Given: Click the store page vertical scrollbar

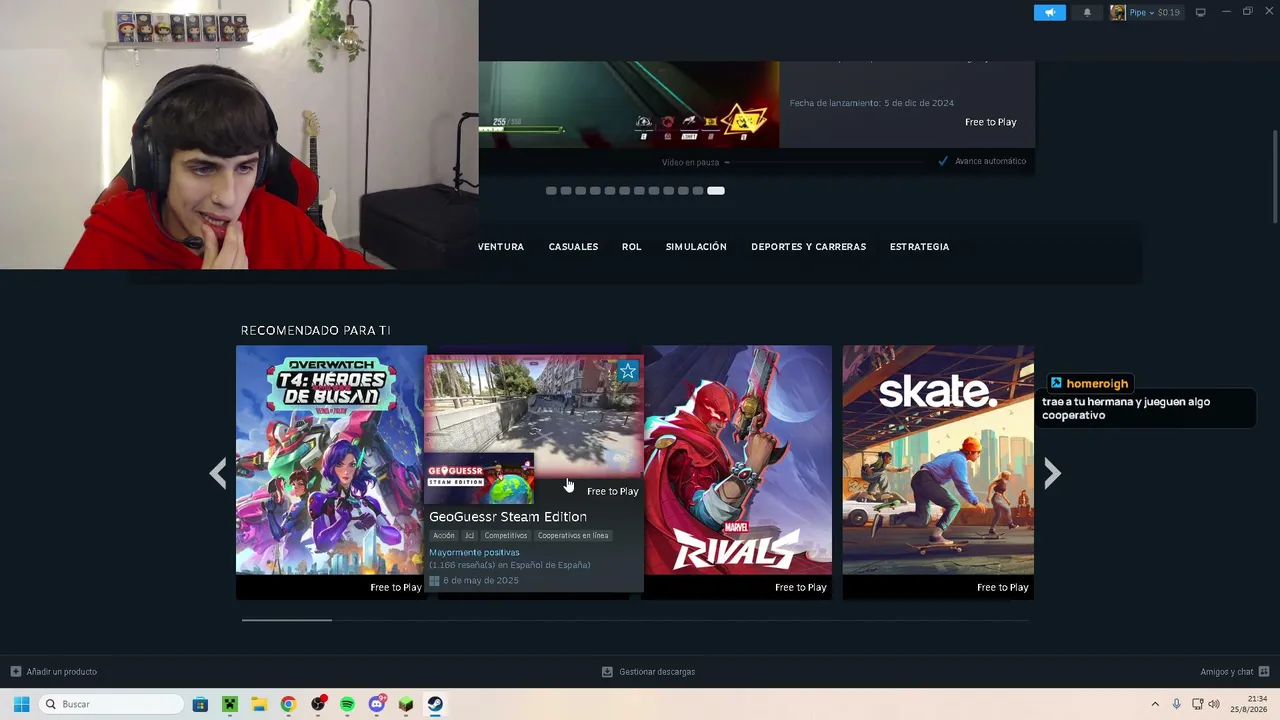Looking at the screenshot, I should point(1275,175).
